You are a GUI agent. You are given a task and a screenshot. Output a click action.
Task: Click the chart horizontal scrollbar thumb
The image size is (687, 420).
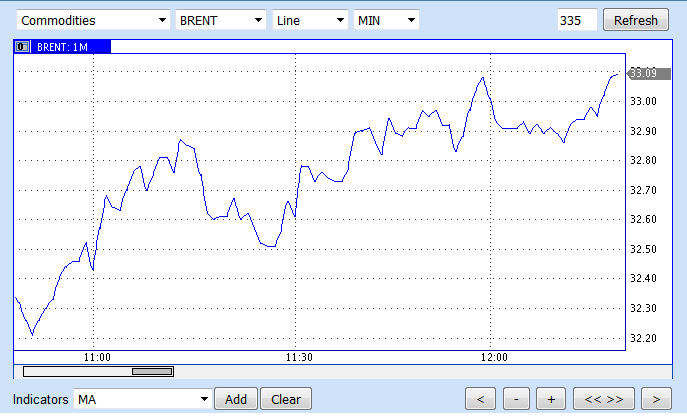pyautogui.click(x=152, y=371)
